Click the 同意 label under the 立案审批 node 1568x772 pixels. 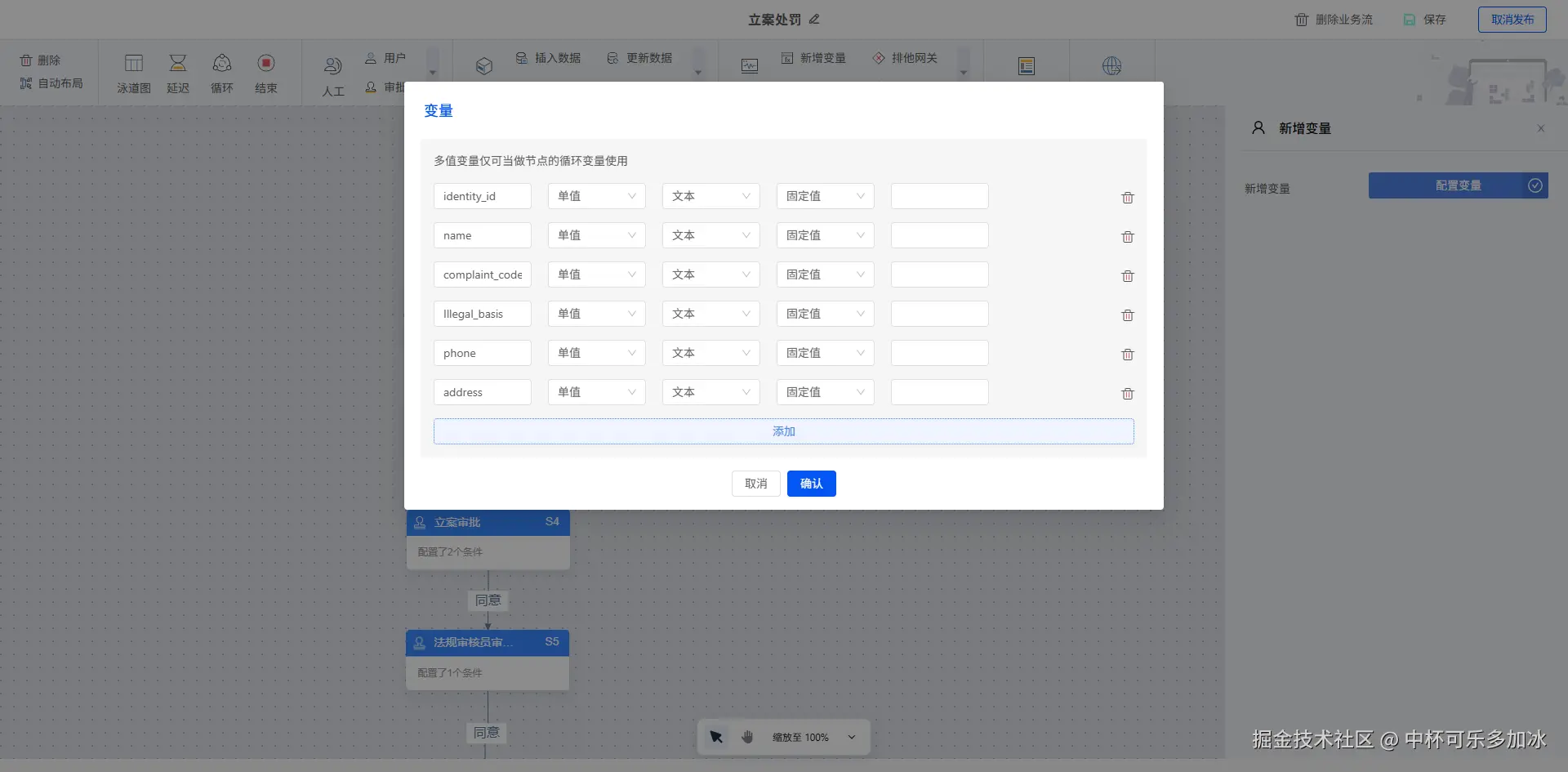click(x=488, y=600)
